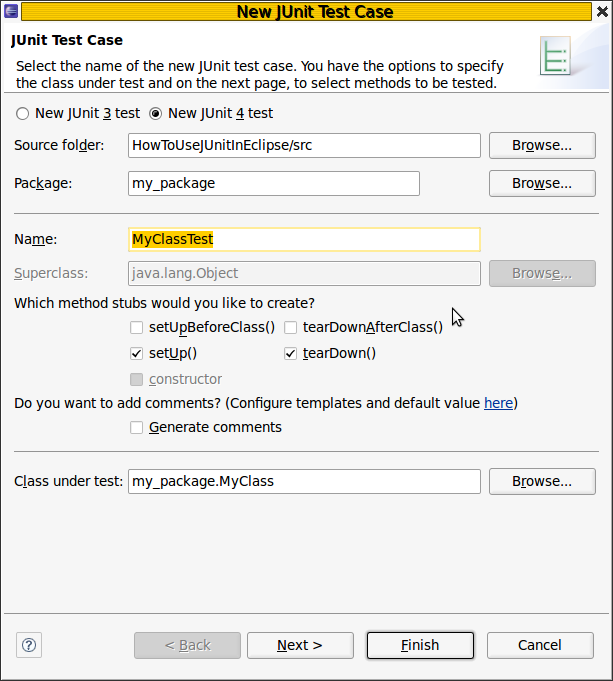
Task: Click the Next > button
Action: (x=300, y=645)
